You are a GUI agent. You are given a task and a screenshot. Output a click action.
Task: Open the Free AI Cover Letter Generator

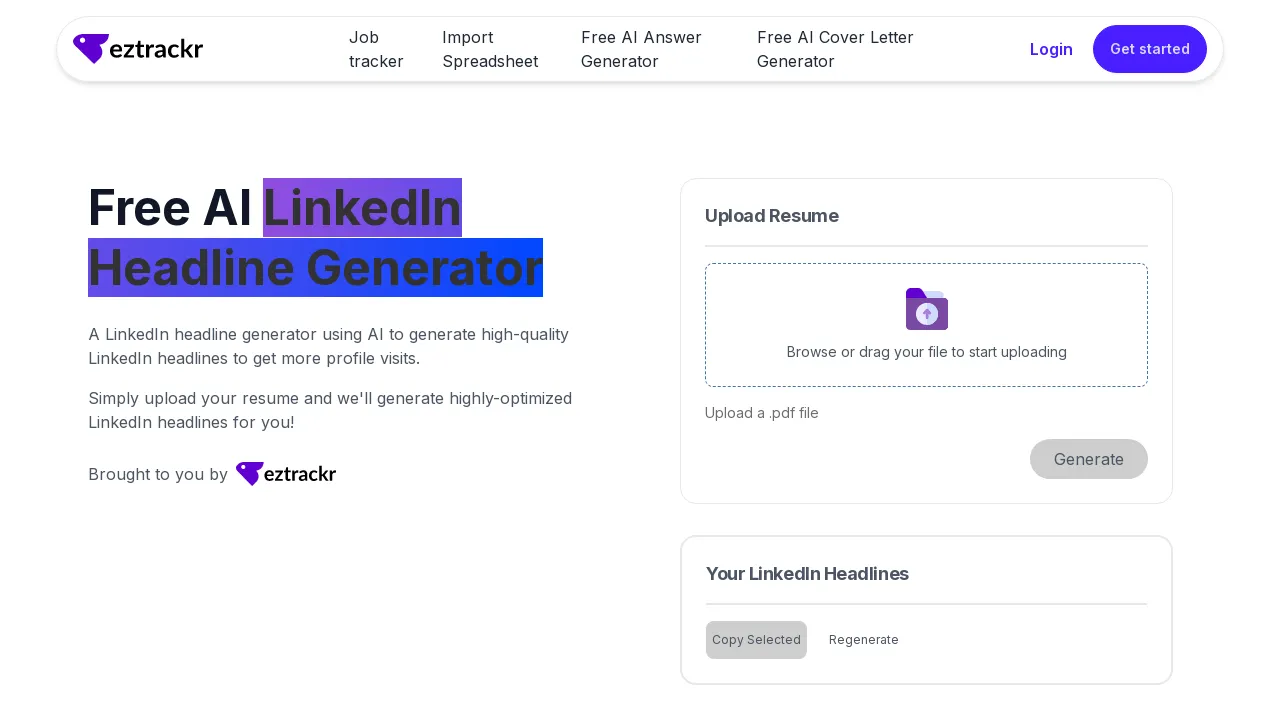[836, 49]
